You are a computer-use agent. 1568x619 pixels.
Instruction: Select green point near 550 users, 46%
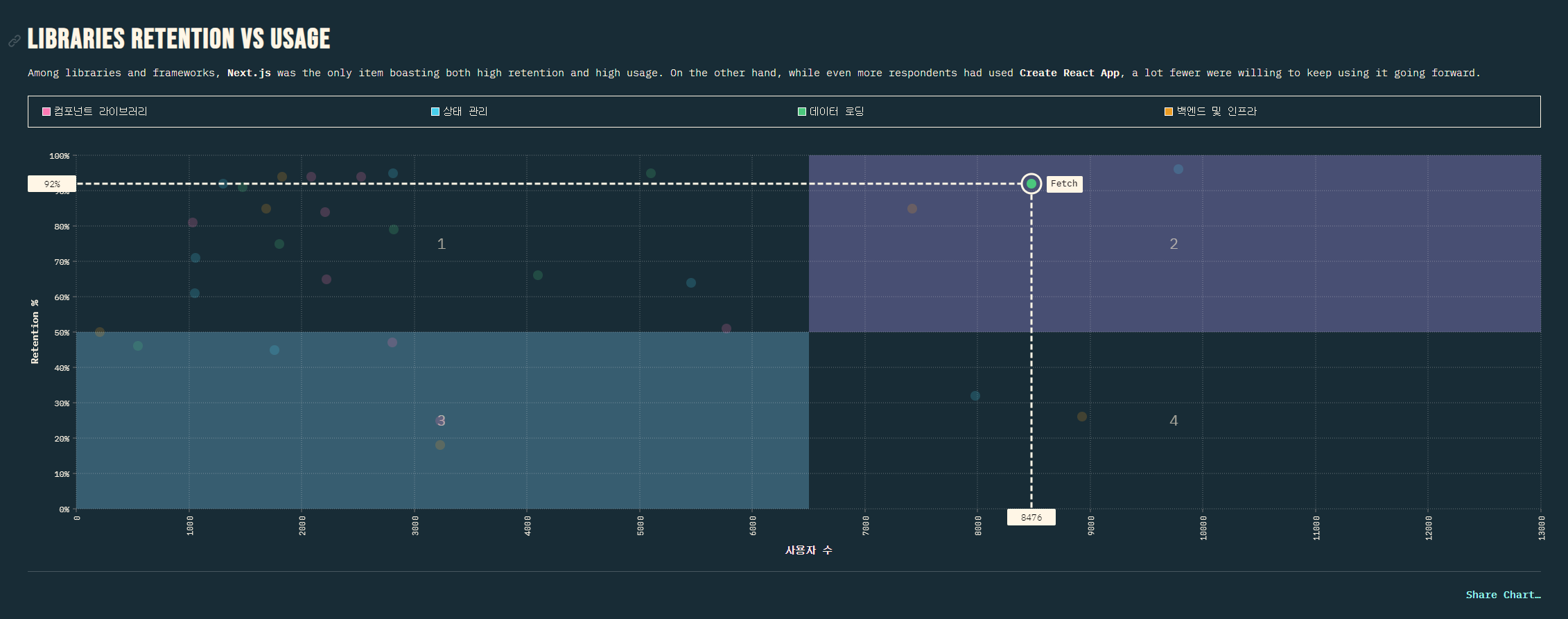(138, 346)
